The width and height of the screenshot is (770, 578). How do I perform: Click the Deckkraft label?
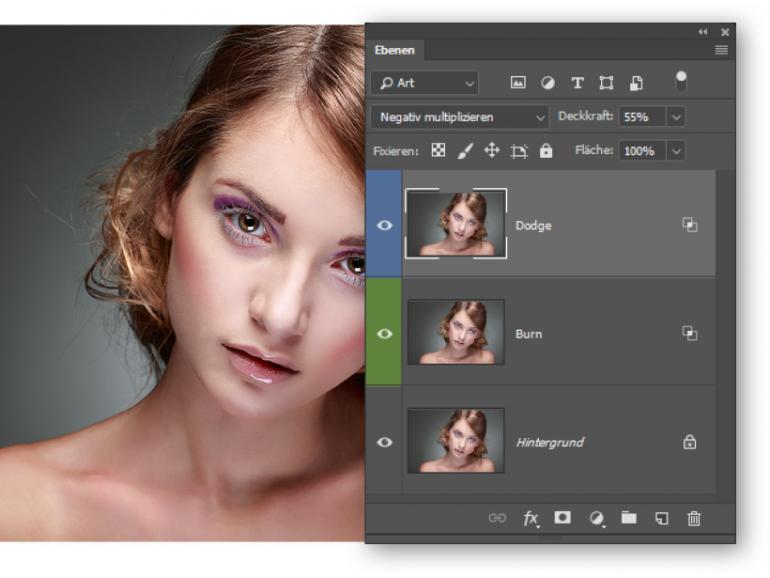click(x=585, y=116)
